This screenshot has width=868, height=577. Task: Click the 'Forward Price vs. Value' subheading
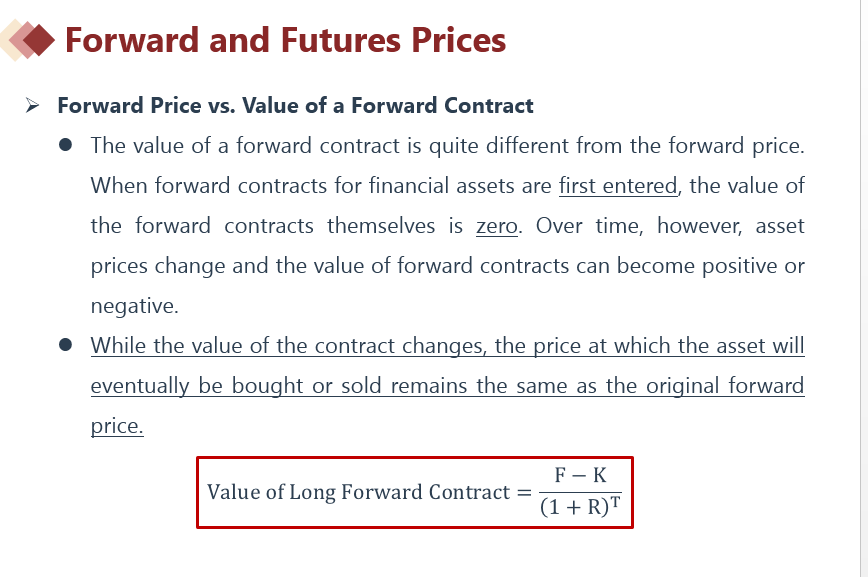click(295, 106)
